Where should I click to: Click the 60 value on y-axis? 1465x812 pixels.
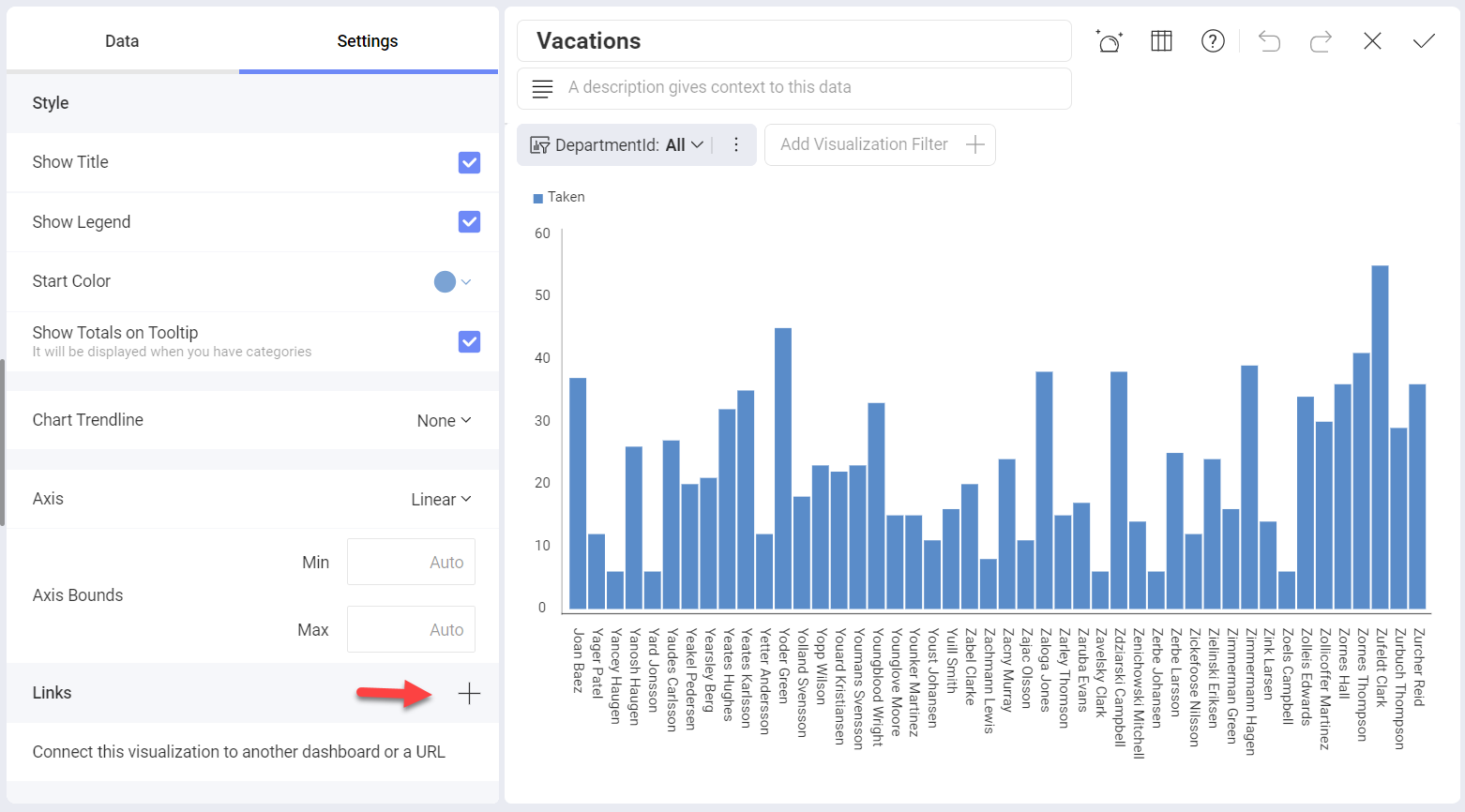[x=542, y=233]
